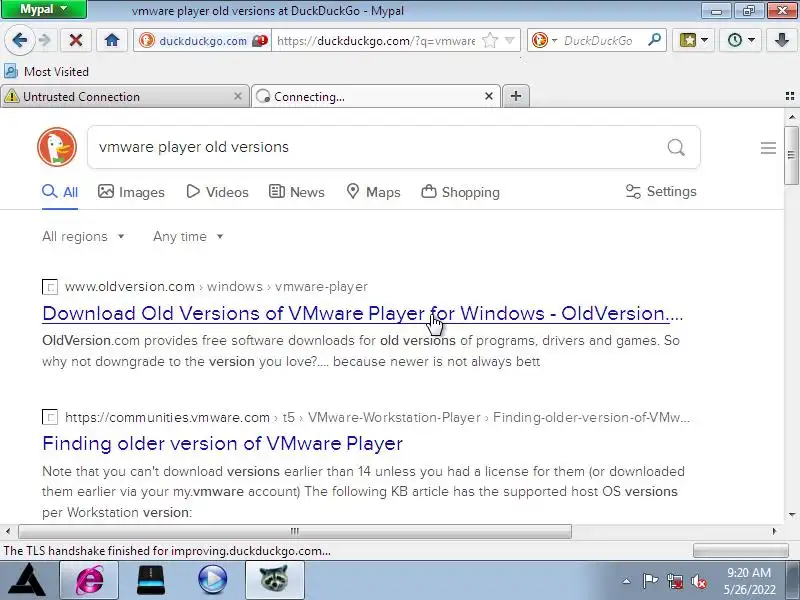Click the toolbar DuckDuckGo search field

[x=600, y=40]
